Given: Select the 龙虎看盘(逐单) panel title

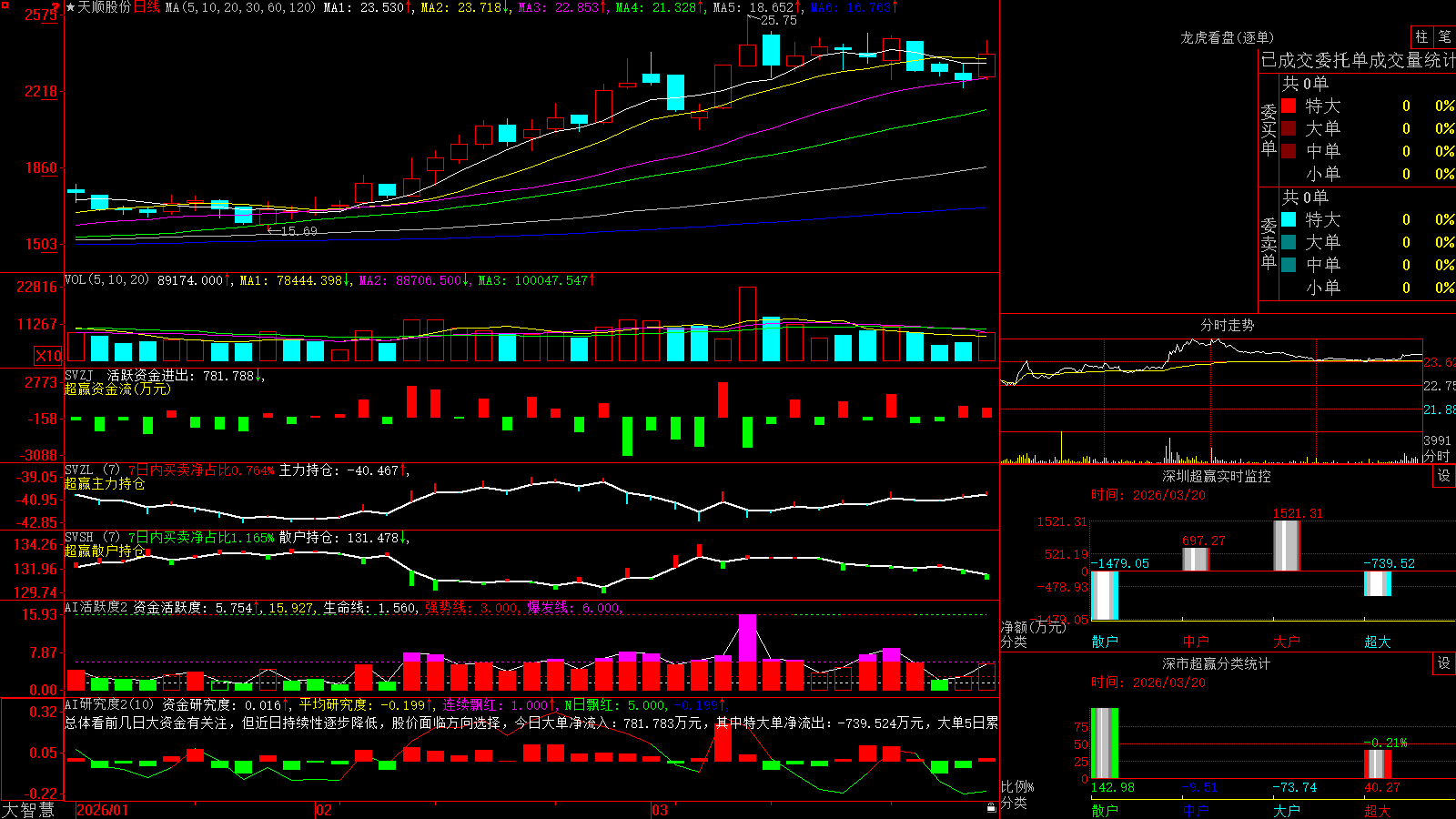Looking at the screenshot, I should pos(1227,37).
